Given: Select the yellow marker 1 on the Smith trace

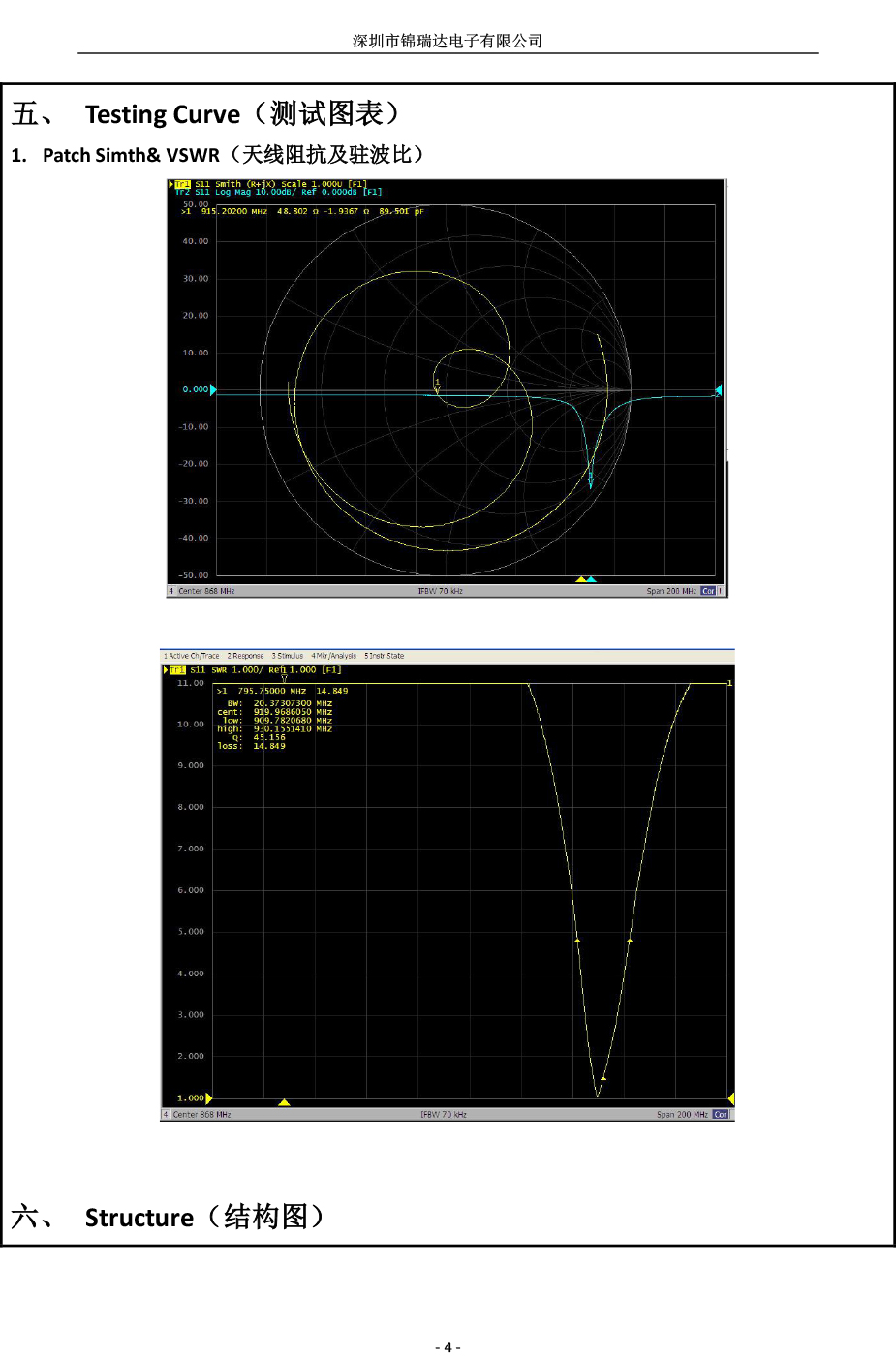Looking at the screenshot, I should (437, 386).
